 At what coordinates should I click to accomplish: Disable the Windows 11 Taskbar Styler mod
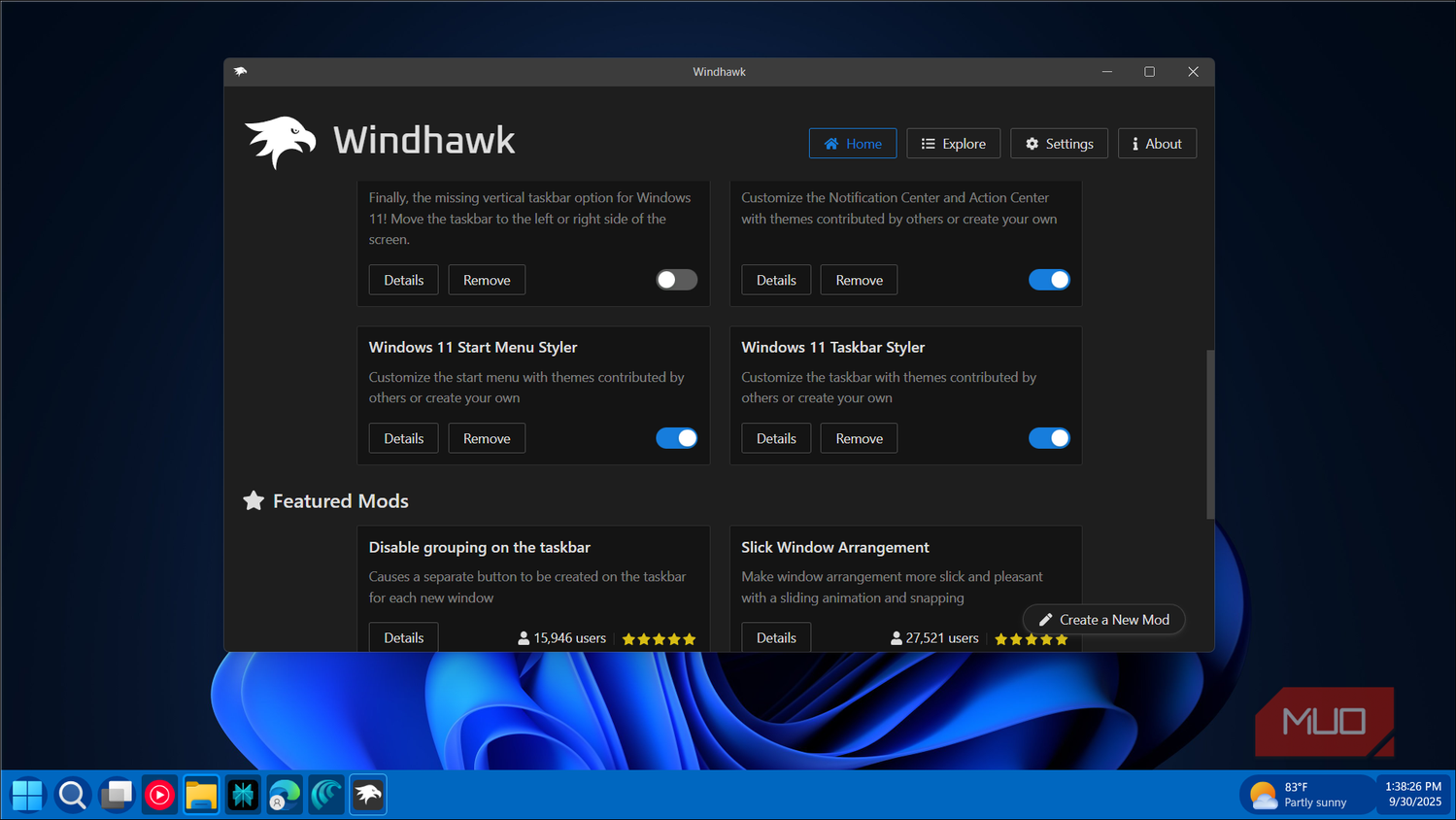point(1049,438)
